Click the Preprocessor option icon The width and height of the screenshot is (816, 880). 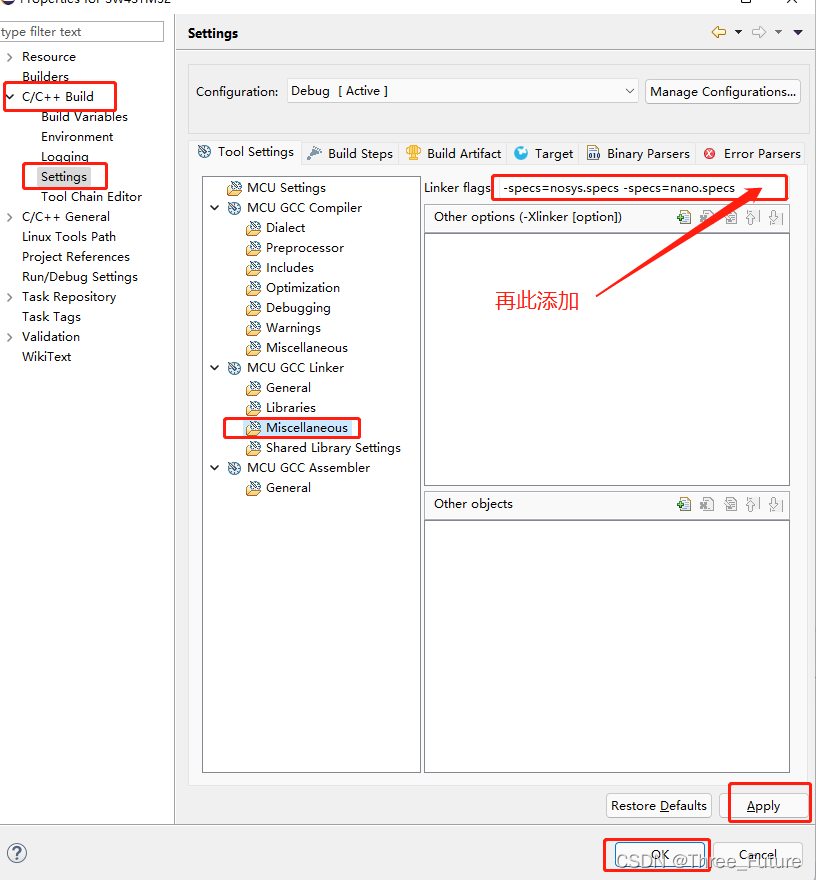click(x=254, y=248)
